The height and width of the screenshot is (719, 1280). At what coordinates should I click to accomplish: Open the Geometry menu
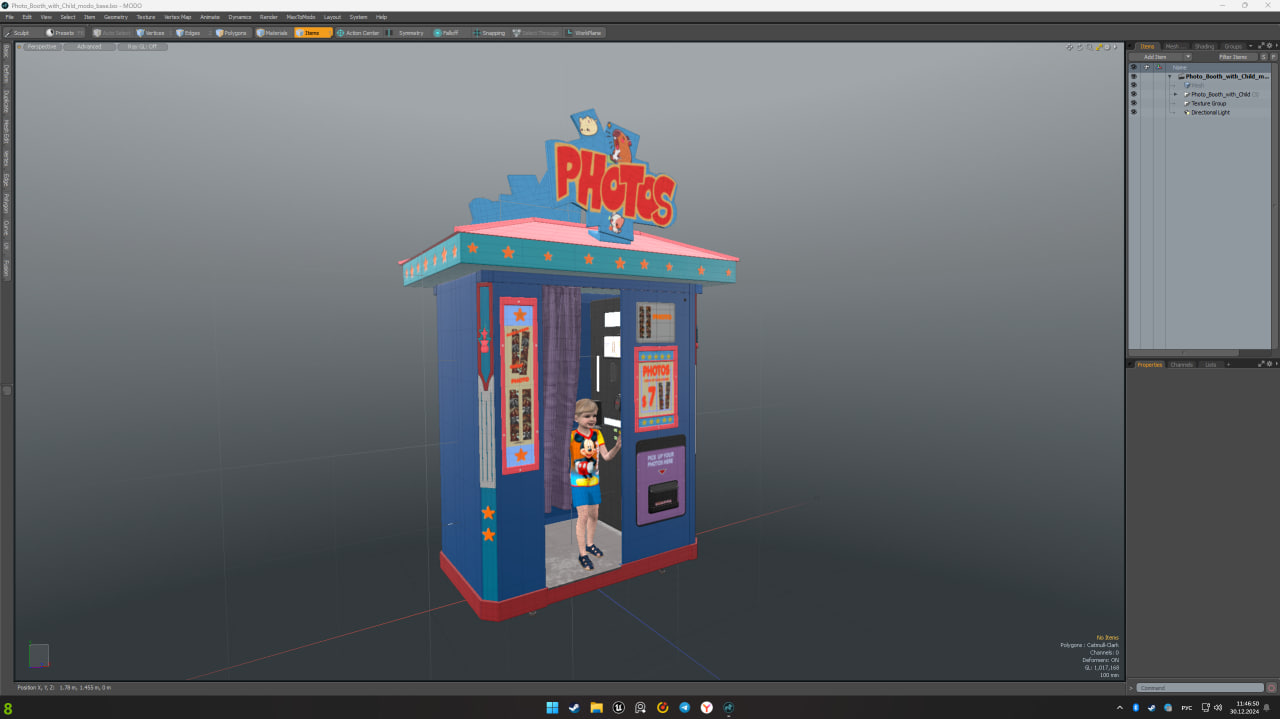click(116, 17)
